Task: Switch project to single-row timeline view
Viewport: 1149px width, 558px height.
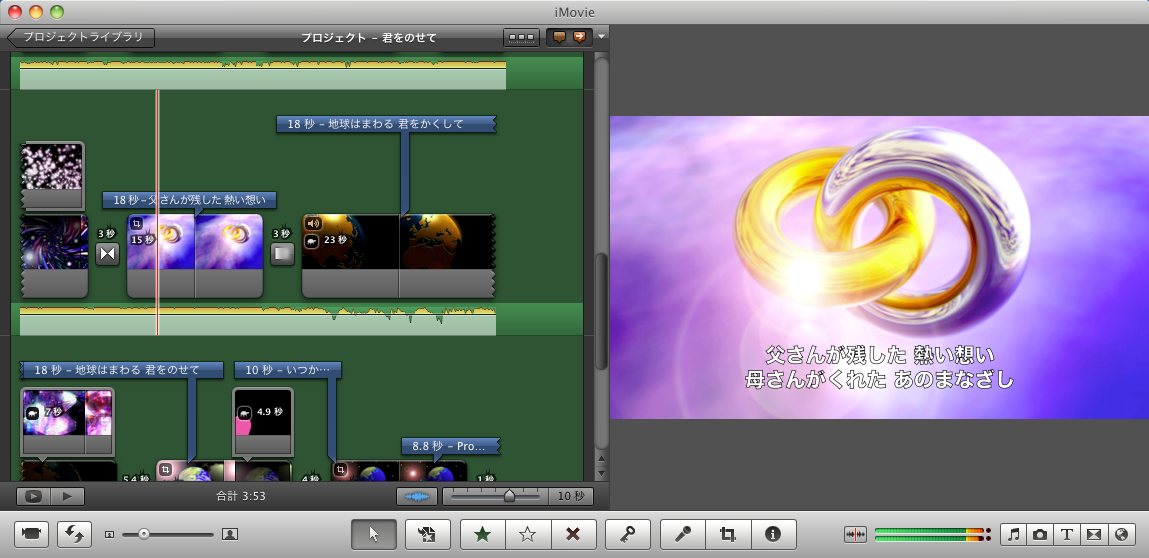Action: tap(521, 37)
